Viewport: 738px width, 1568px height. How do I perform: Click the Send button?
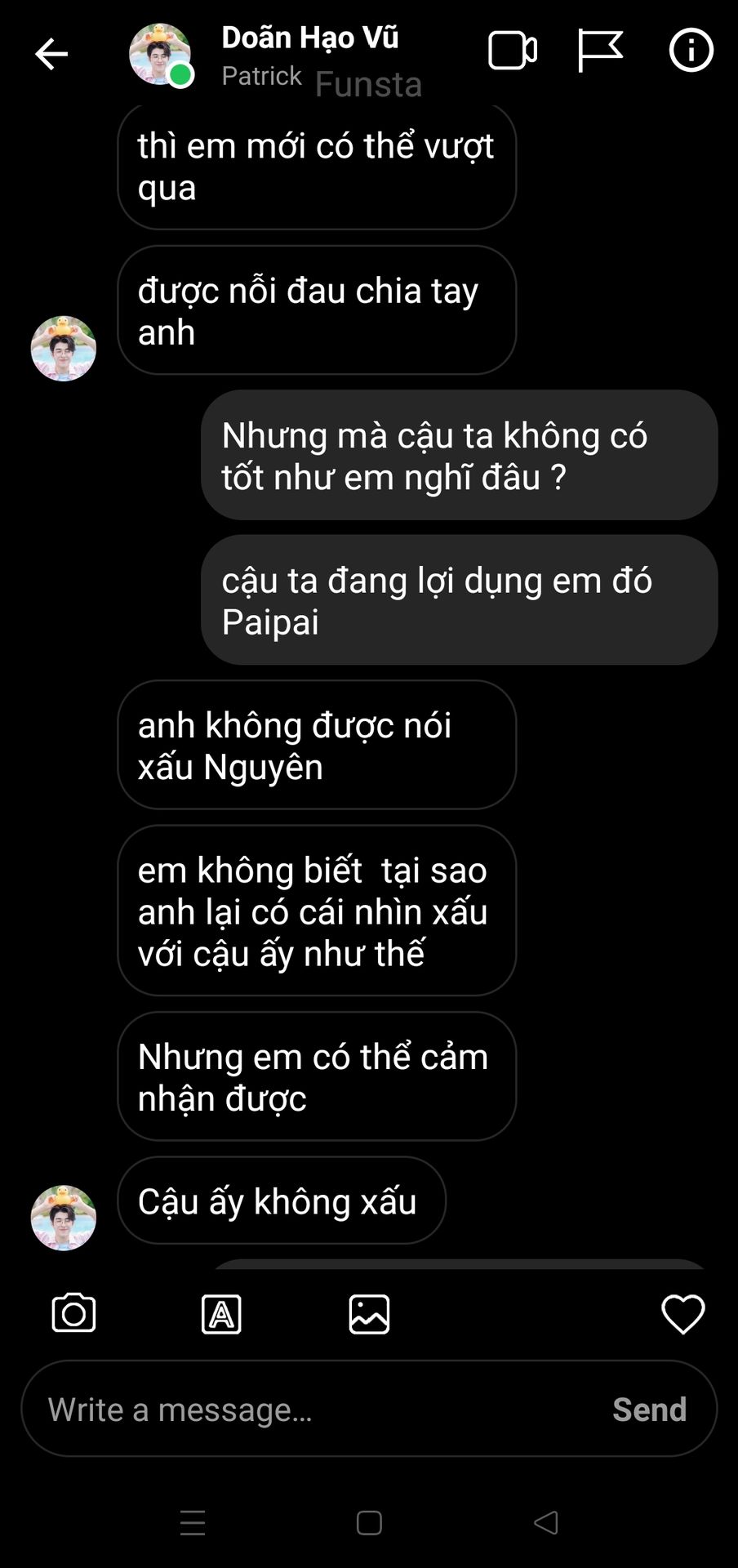coord(650,1409)
